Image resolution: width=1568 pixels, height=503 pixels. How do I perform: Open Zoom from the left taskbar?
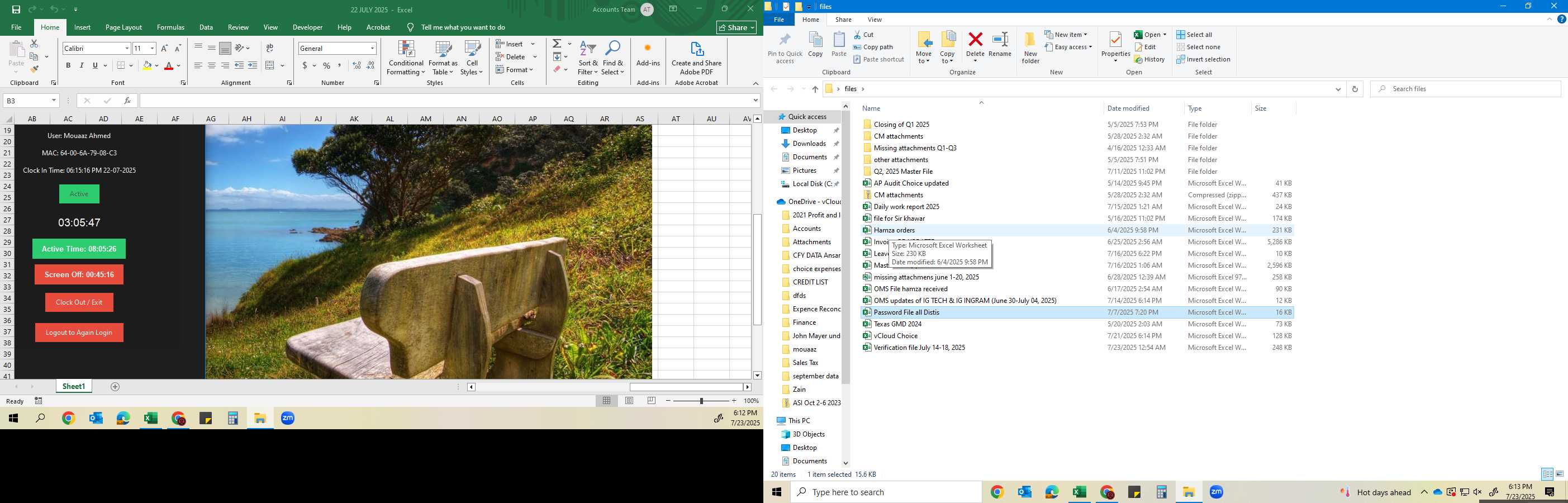click(x=288, y=419)
